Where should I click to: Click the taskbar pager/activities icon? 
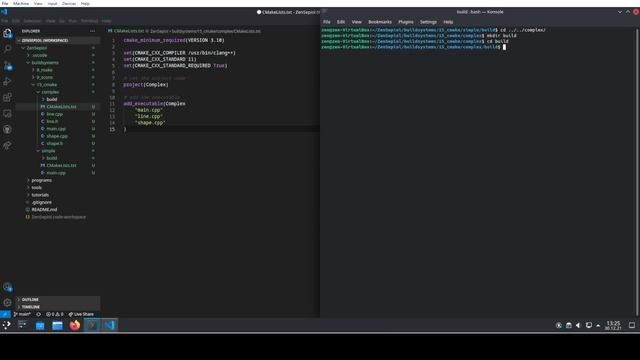click(x=22, y=325)
